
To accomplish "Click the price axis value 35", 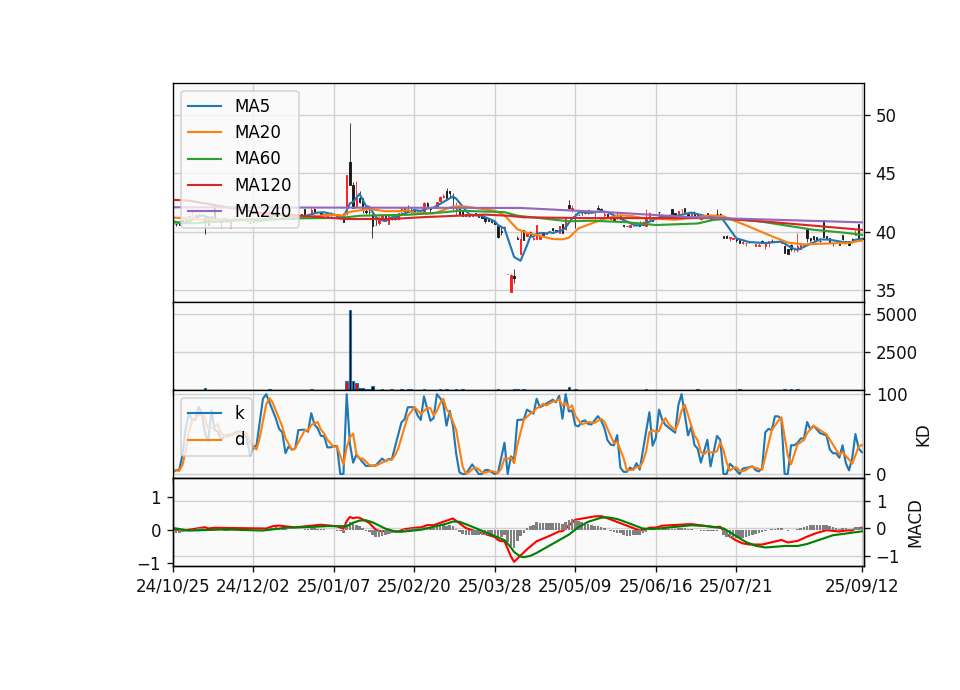I will (885, 291).
